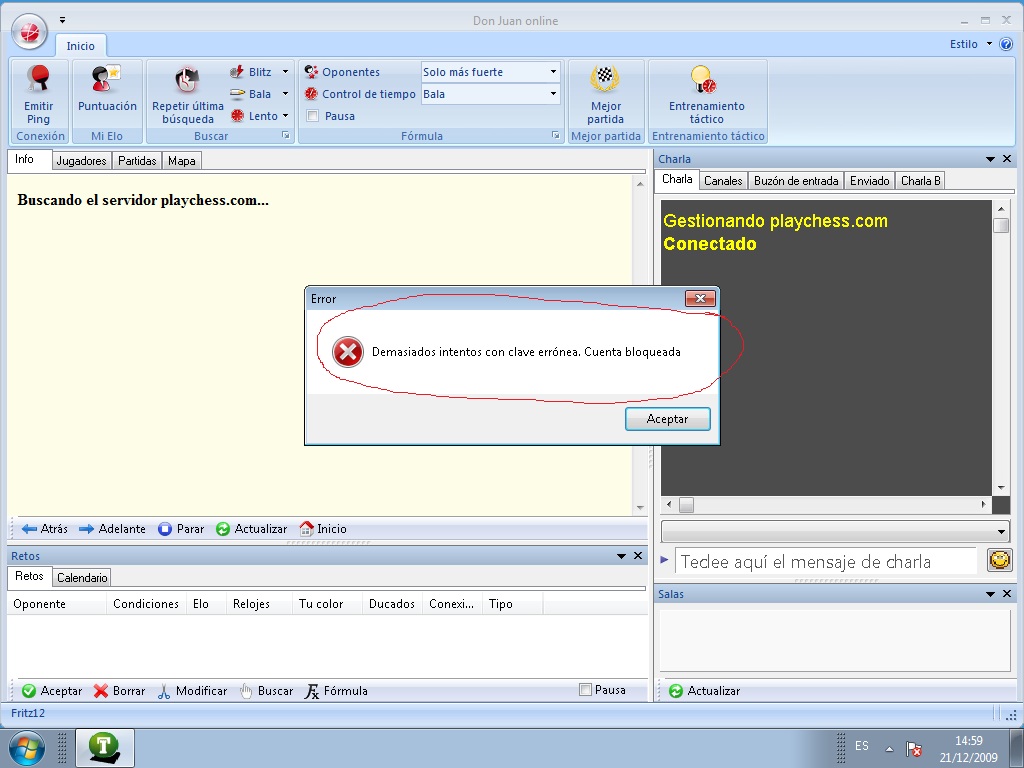Open the Oponentes formula setting
The width and height of the screenshot is (1024, 768).
(342, 72)
